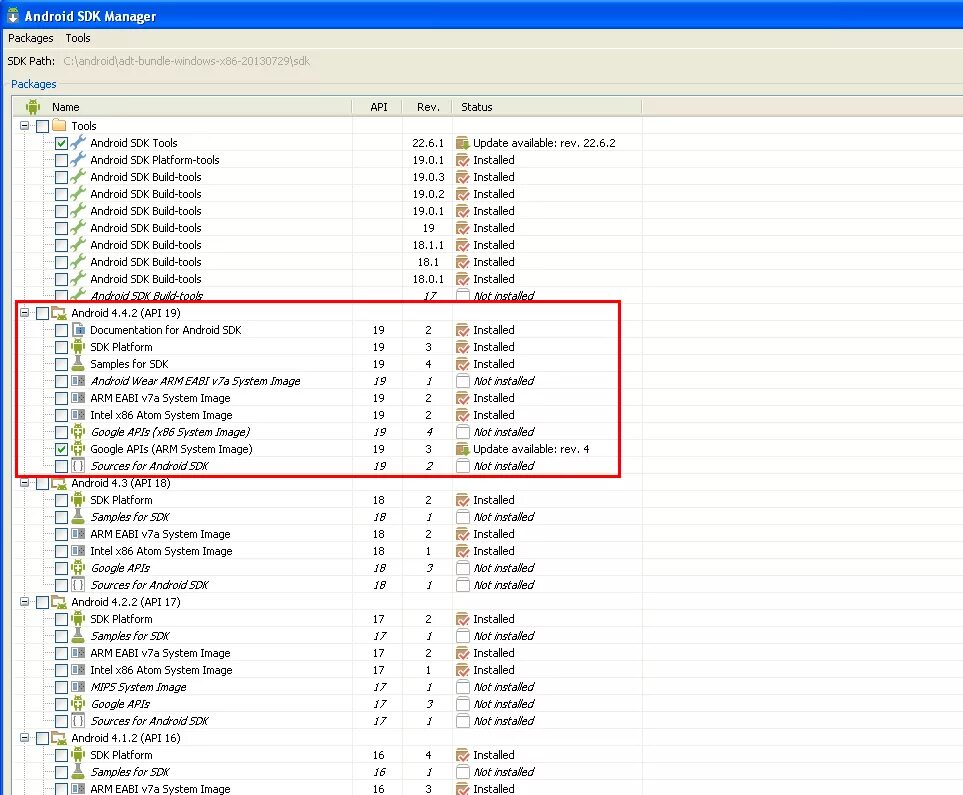Click the API 16 Samples for SDK flask icon
The height and width of the screenshot is (795, 963).
coord(78,772)
